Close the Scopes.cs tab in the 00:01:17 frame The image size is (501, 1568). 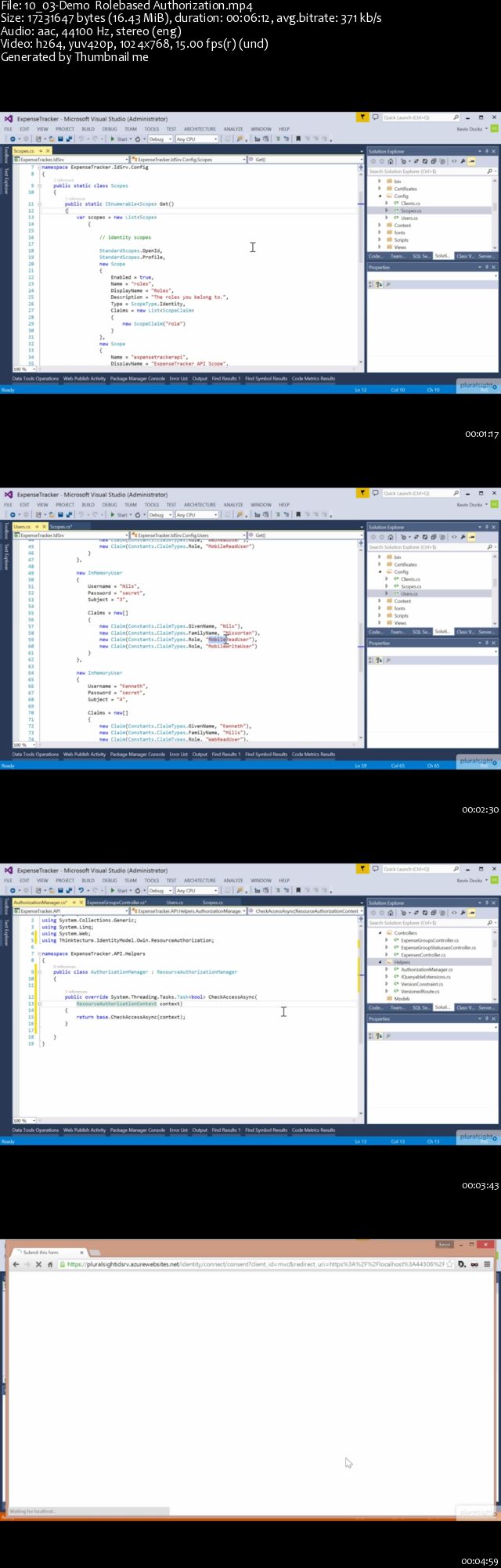(x=47, y=151)
